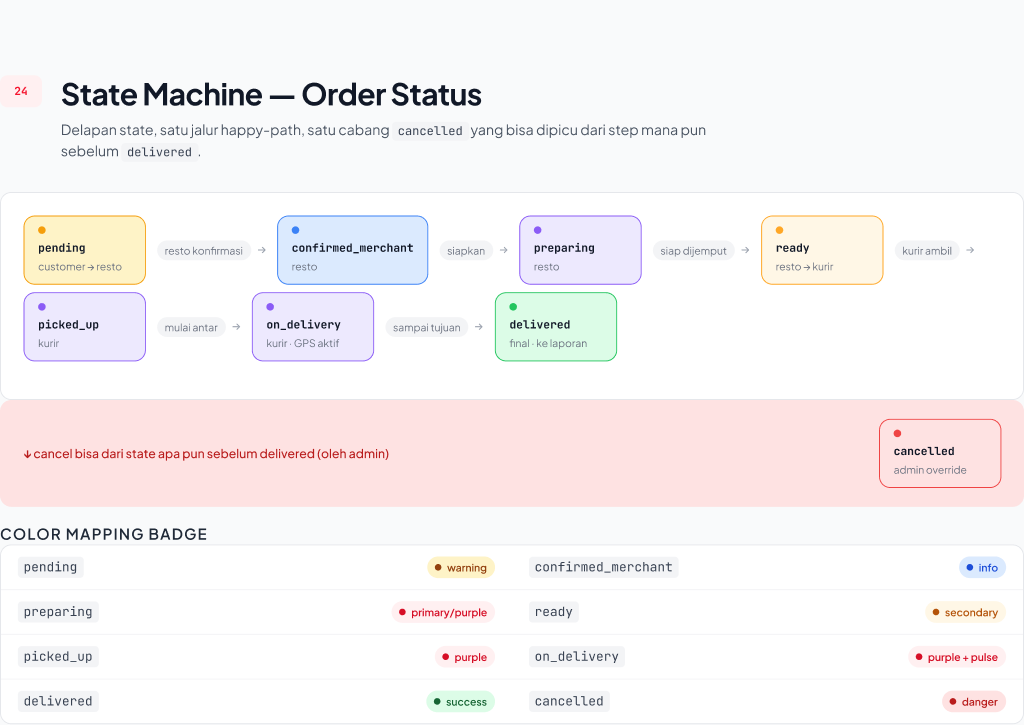The width and height of the screenshot is (1024, 725).
Task: Click 'ready' label in color mapping table
Action: pos(554,611)
